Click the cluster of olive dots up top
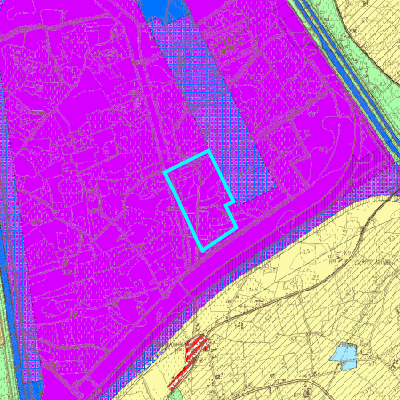Viewport: 400px width, 400px height. pos(229,46)
